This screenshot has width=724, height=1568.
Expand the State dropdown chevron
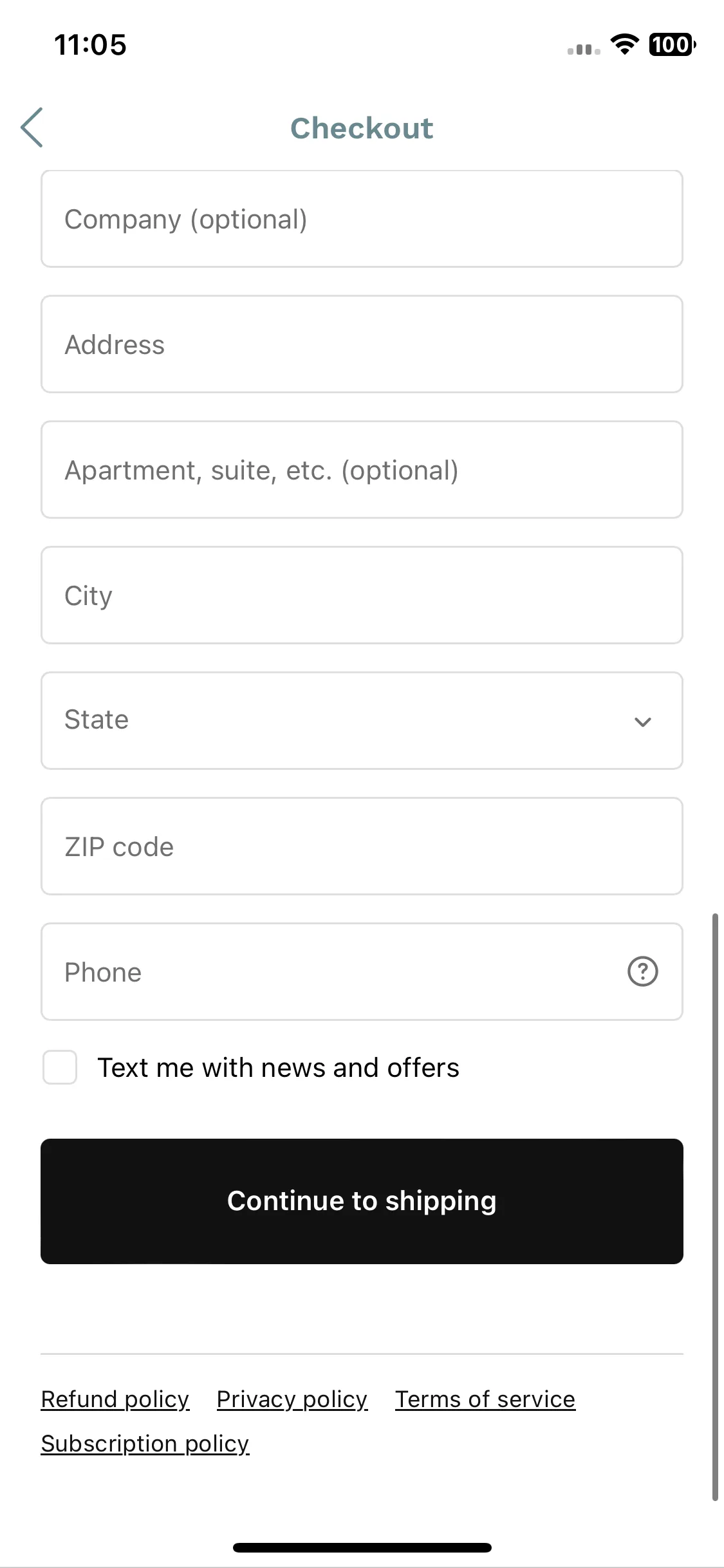(x=642, y=722)
